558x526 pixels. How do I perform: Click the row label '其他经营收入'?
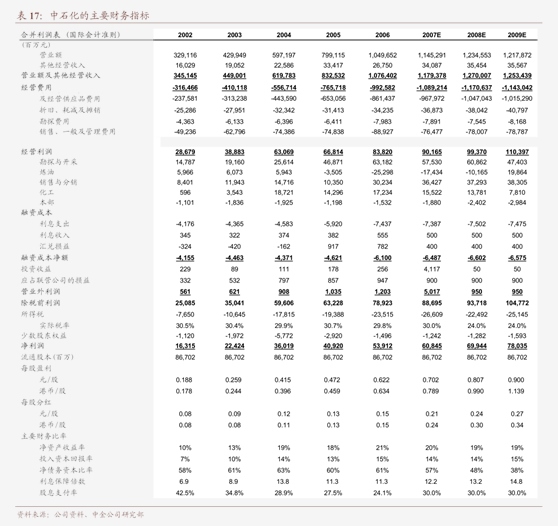(x=62, y=65)
